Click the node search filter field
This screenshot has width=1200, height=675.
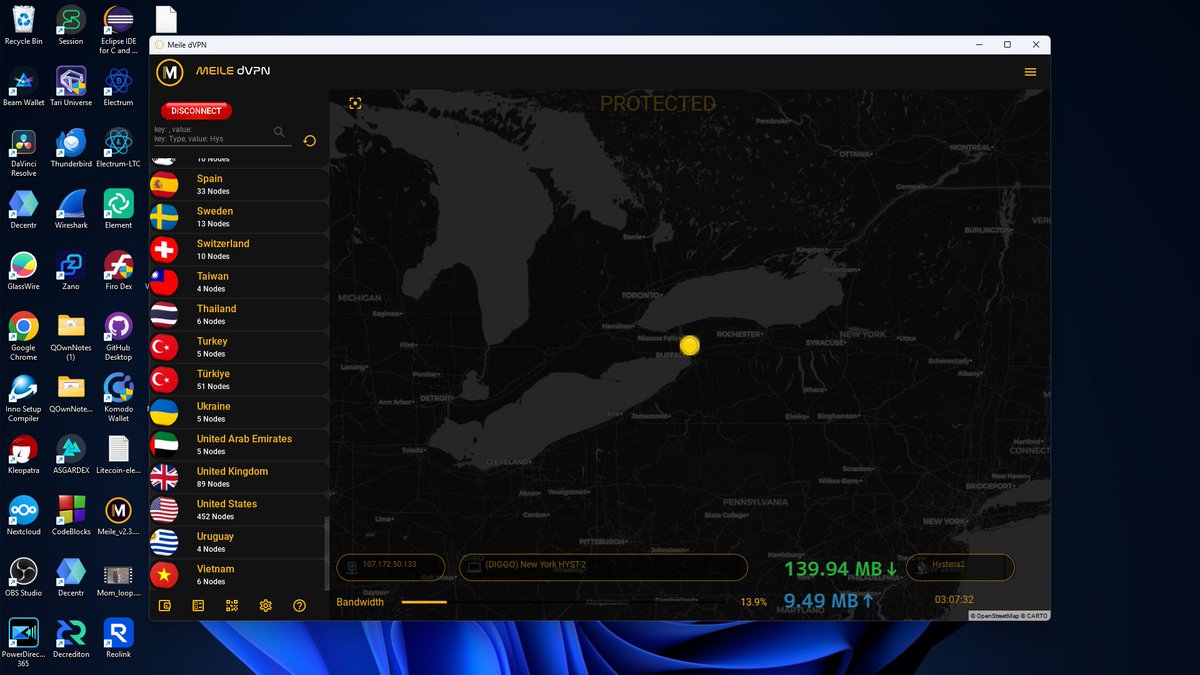[222, 134]
